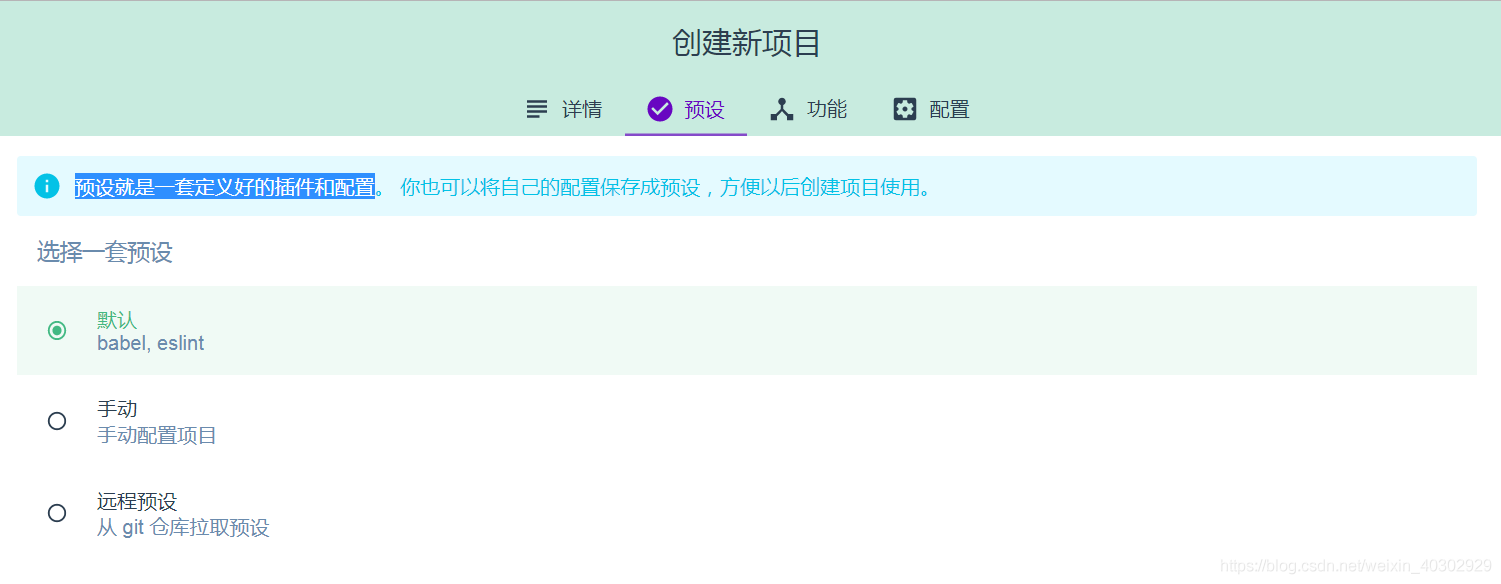1501x584 pixels.
Task: Click the 手动 option title
Action: coord(117,409)
